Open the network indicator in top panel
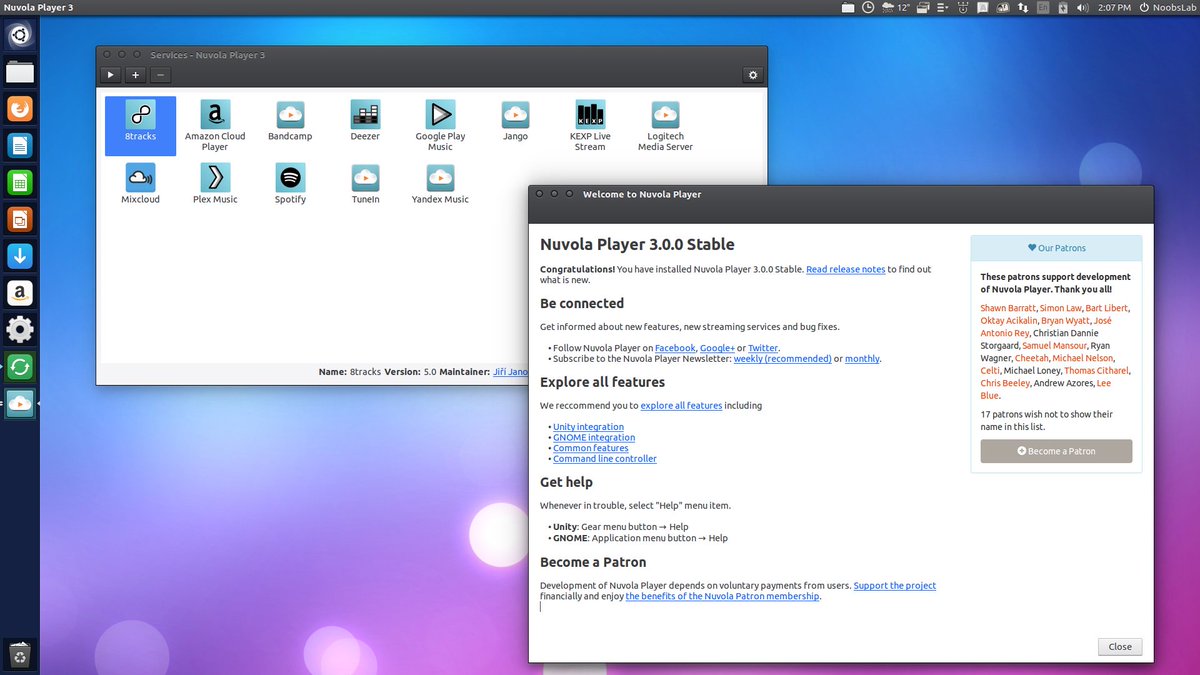1200x675 pixels. pos(1022,8)
